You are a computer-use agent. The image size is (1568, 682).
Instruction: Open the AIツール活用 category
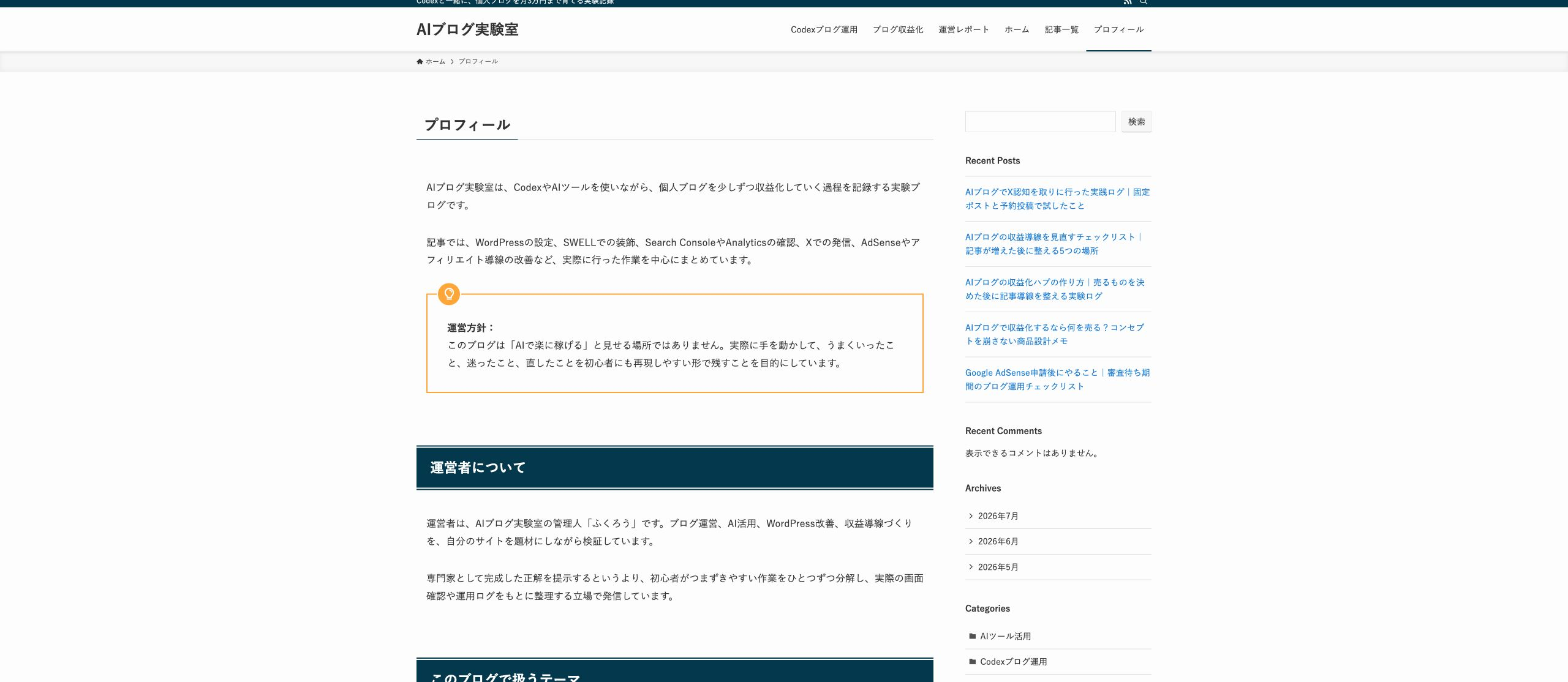(x=1005, y=636)
